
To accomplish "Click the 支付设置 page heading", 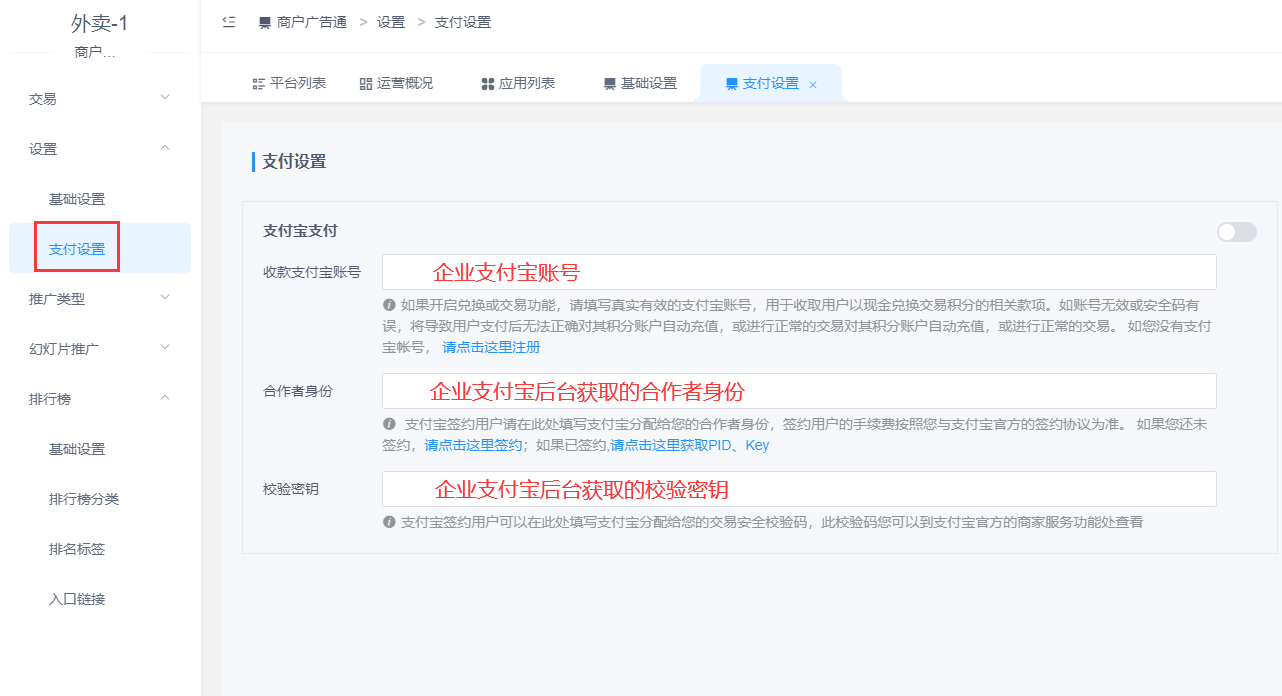I will point(294,161).
